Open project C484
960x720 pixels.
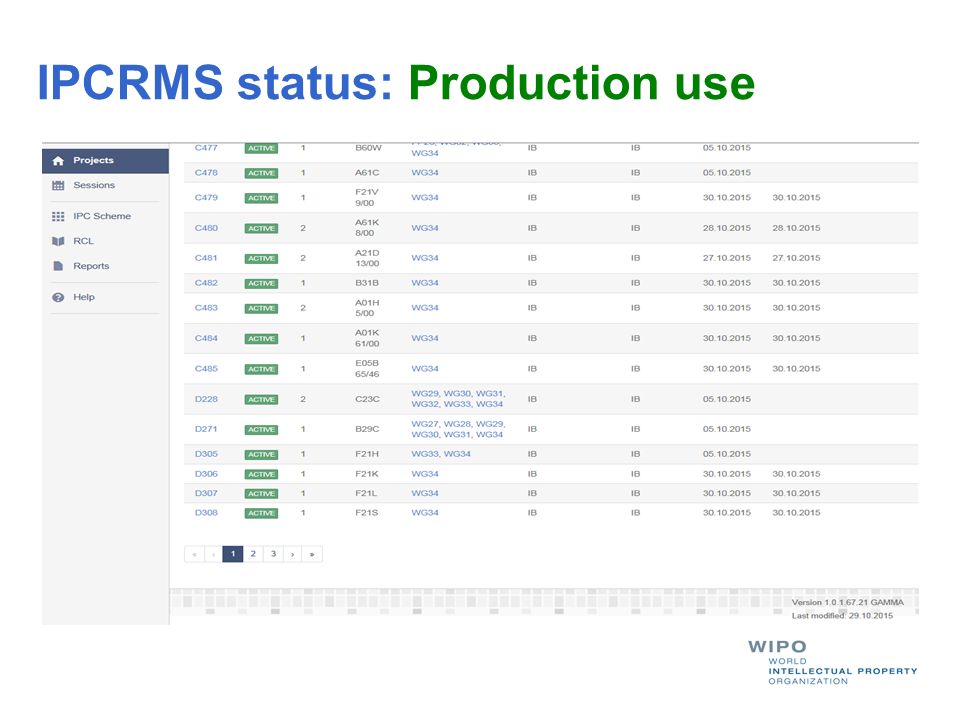point(206,339)
